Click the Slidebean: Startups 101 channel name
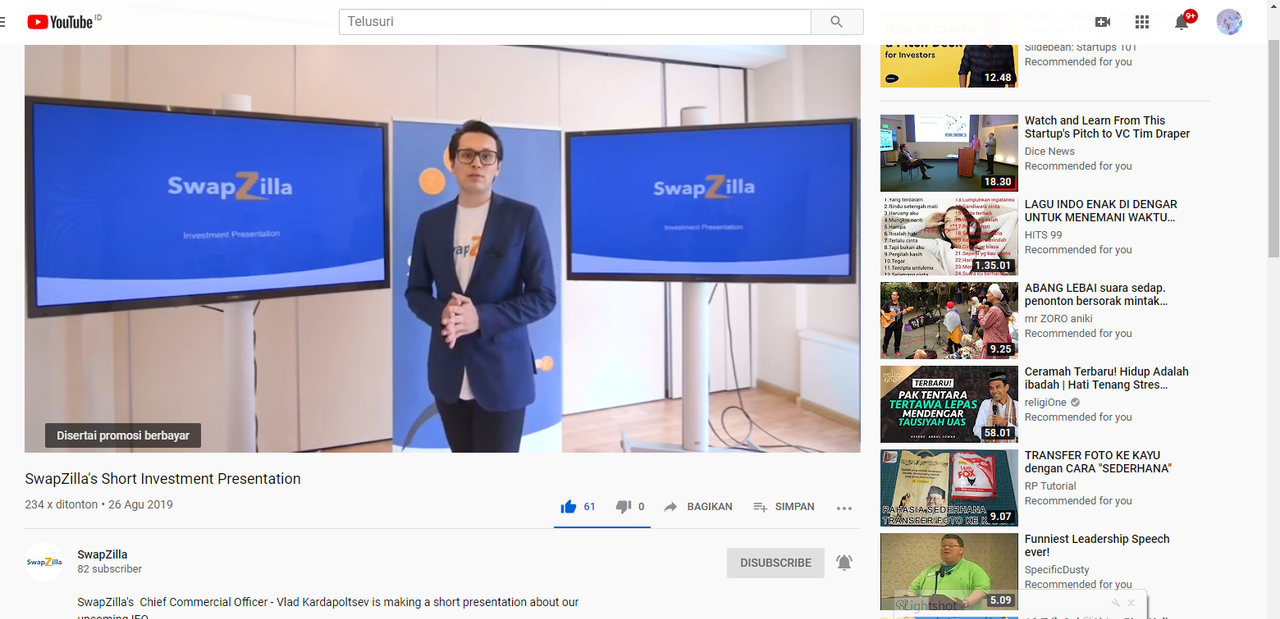1280x619 pixels. 1080,48
